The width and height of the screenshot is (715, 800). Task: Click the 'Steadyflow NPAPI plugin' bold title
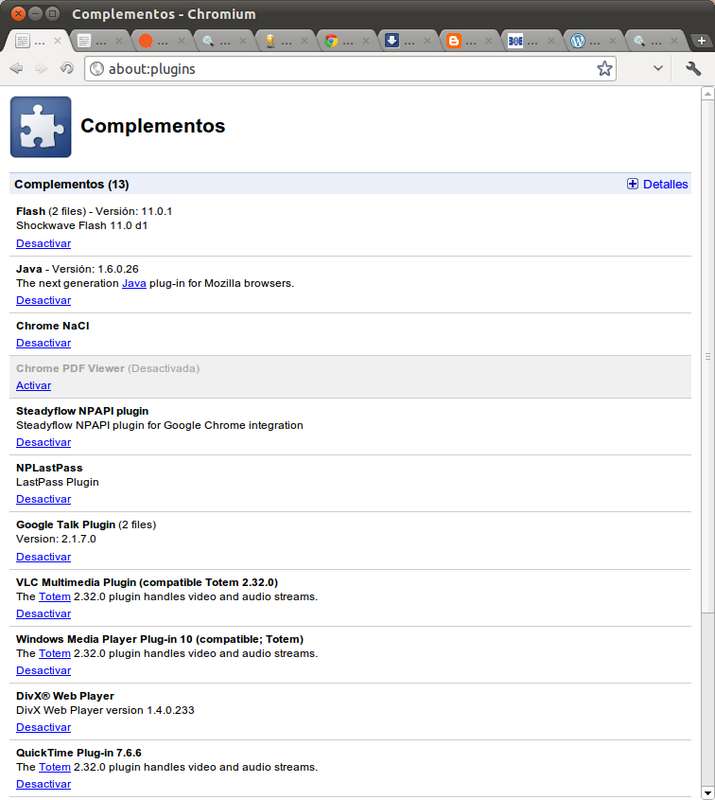coord(82,411)
